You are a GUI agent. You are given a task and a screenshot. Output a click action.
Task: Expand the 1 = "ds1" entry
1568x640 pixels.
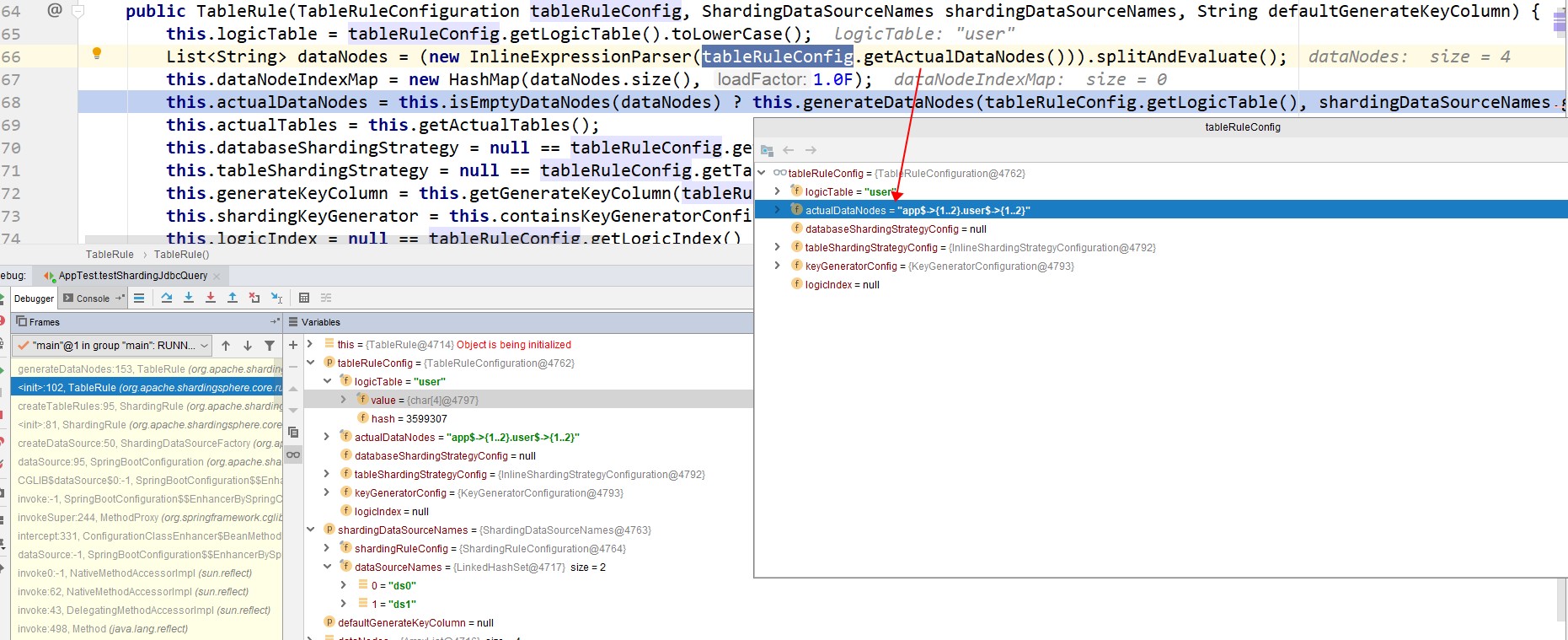[x=343, y=604]
